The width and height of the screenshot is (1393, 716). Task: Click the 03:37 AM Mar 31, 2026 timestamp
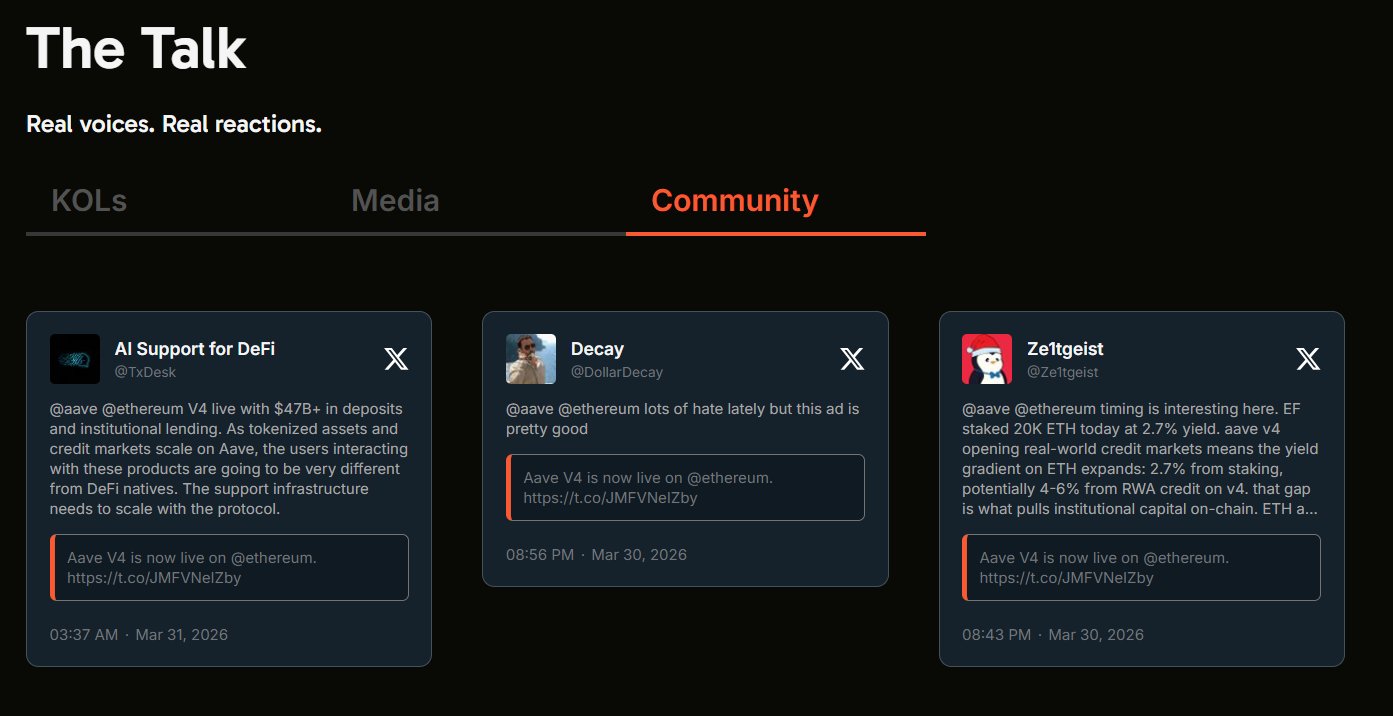pos(139,635)
